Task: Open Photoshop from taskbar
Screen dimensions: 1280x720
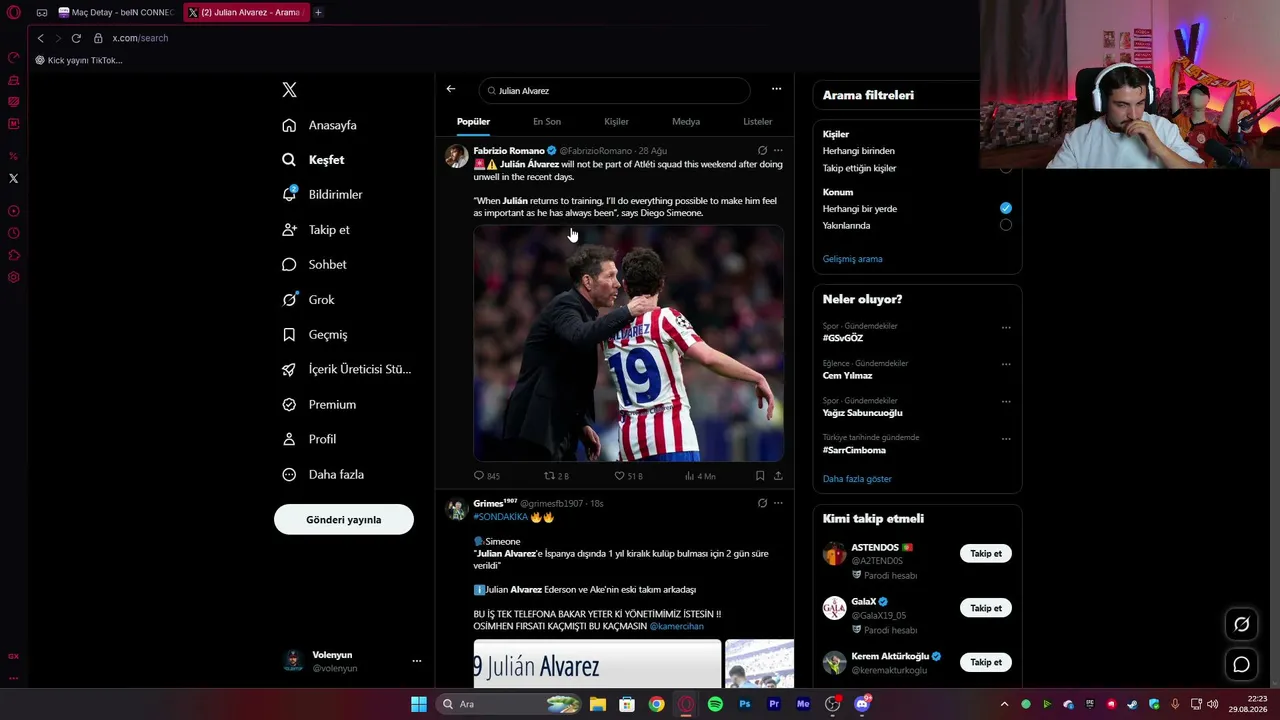Action: (x=745, y=704)
